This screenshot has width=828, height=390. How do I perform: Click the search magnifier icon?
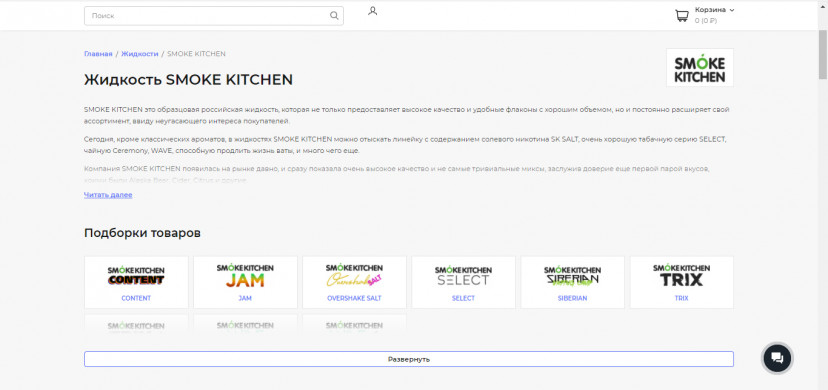point(334,15)
